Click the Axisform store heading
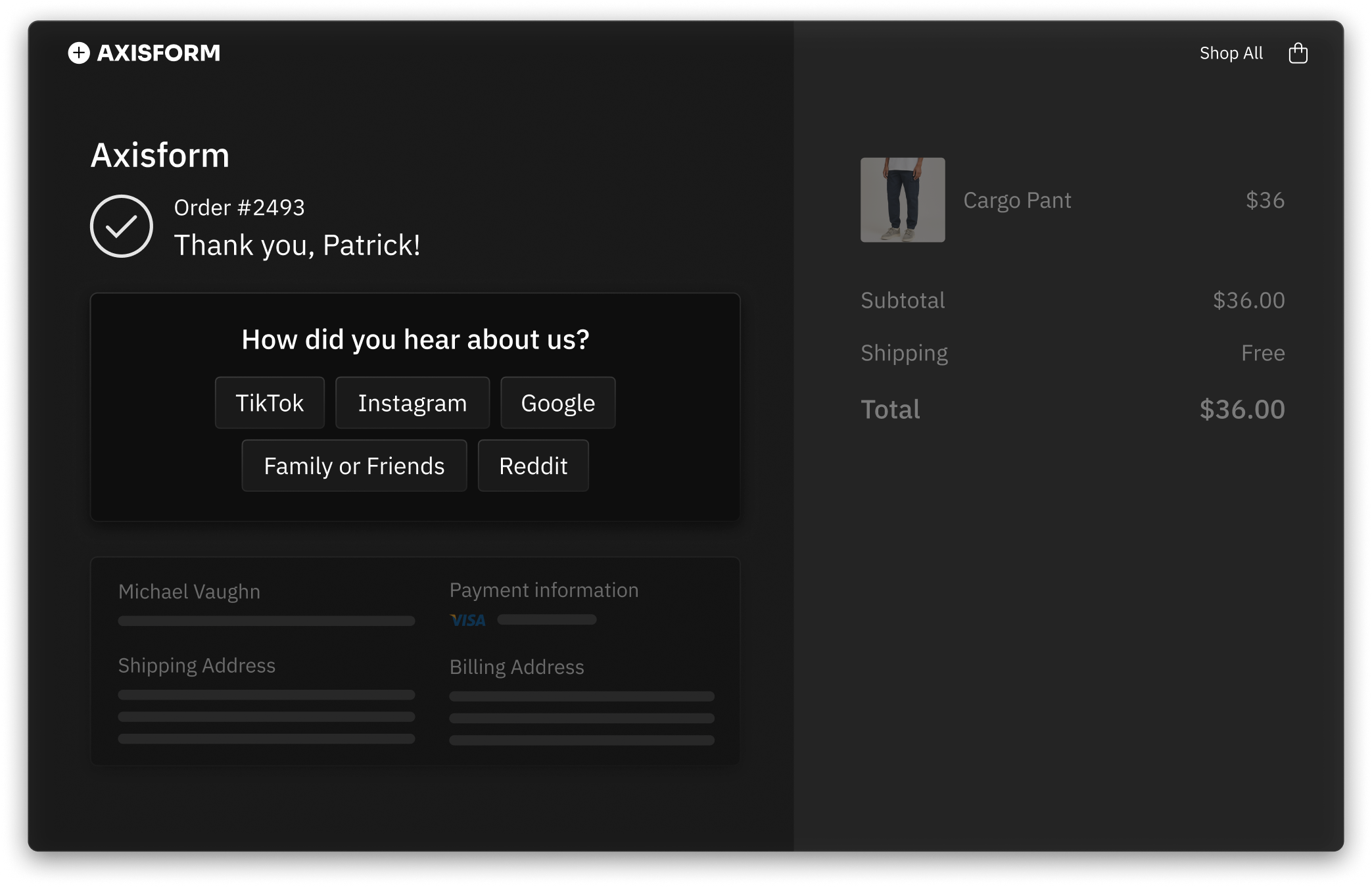Screen dimensions: 1372x887 160,155
